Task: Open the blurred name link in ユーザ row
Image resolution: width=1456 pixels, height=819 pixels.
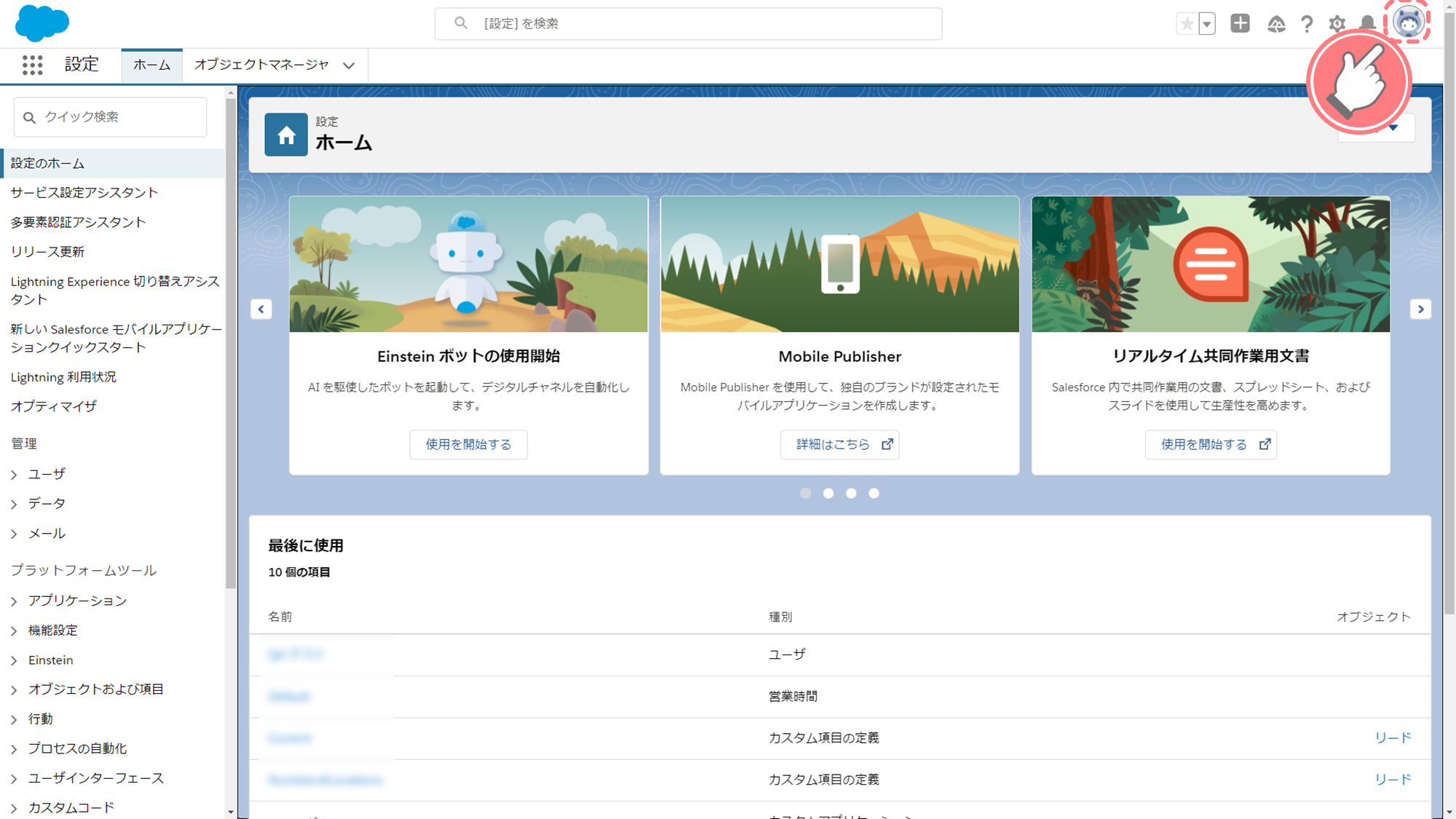Action: point(296,654)
